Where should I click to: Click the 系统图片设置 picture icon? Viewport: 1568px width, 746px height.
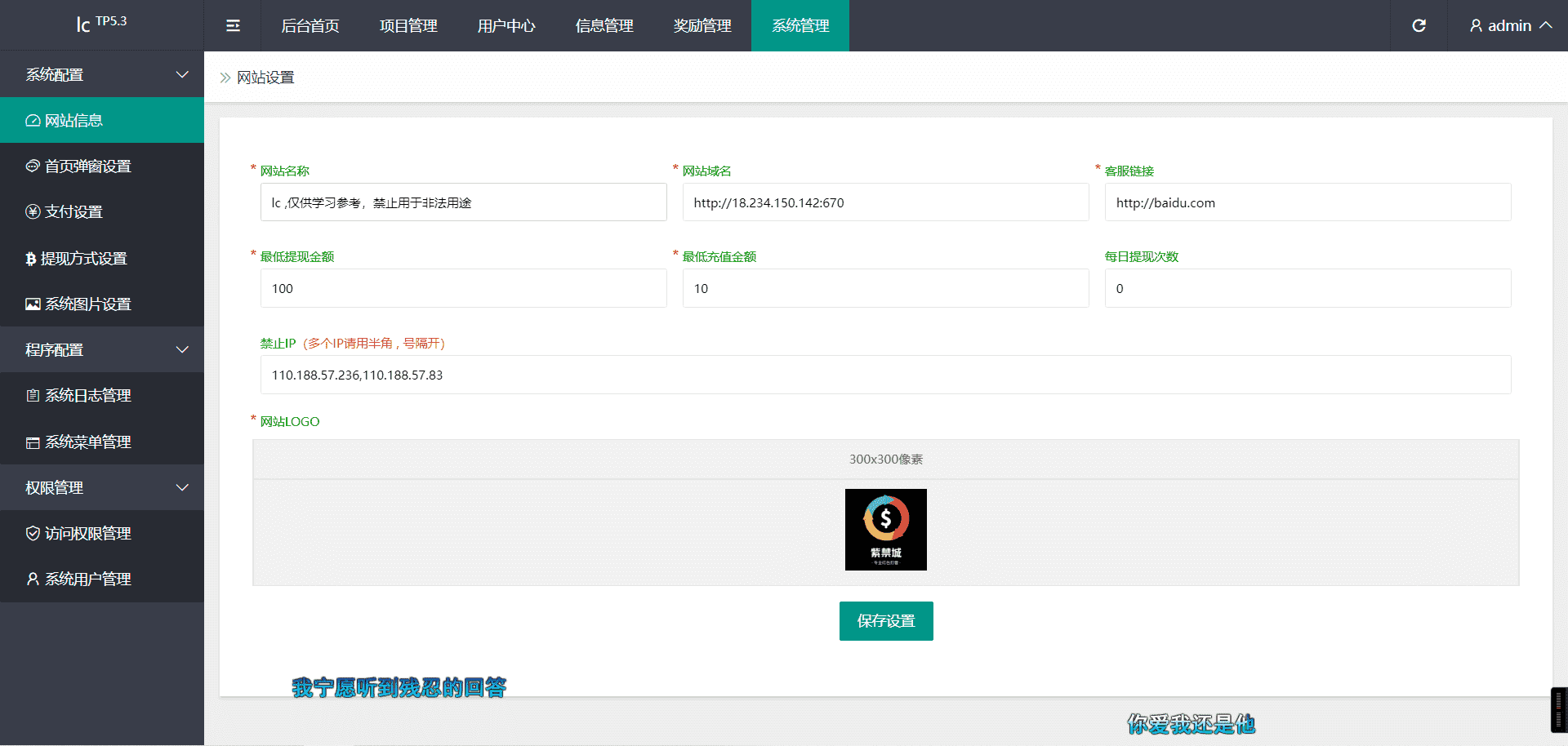tap(33, 304)
